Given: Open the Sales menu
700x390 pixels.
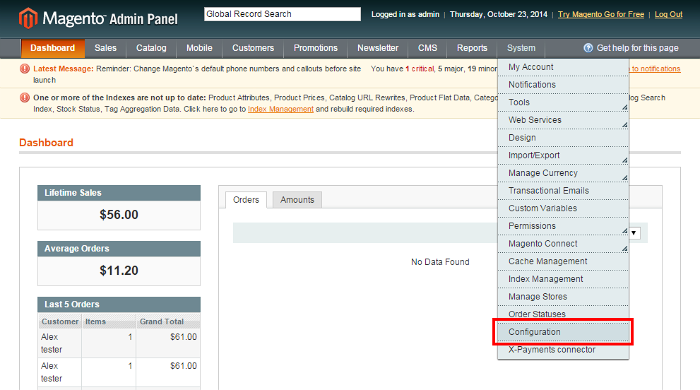Looking at the screenshot, I should pos(105,48).
